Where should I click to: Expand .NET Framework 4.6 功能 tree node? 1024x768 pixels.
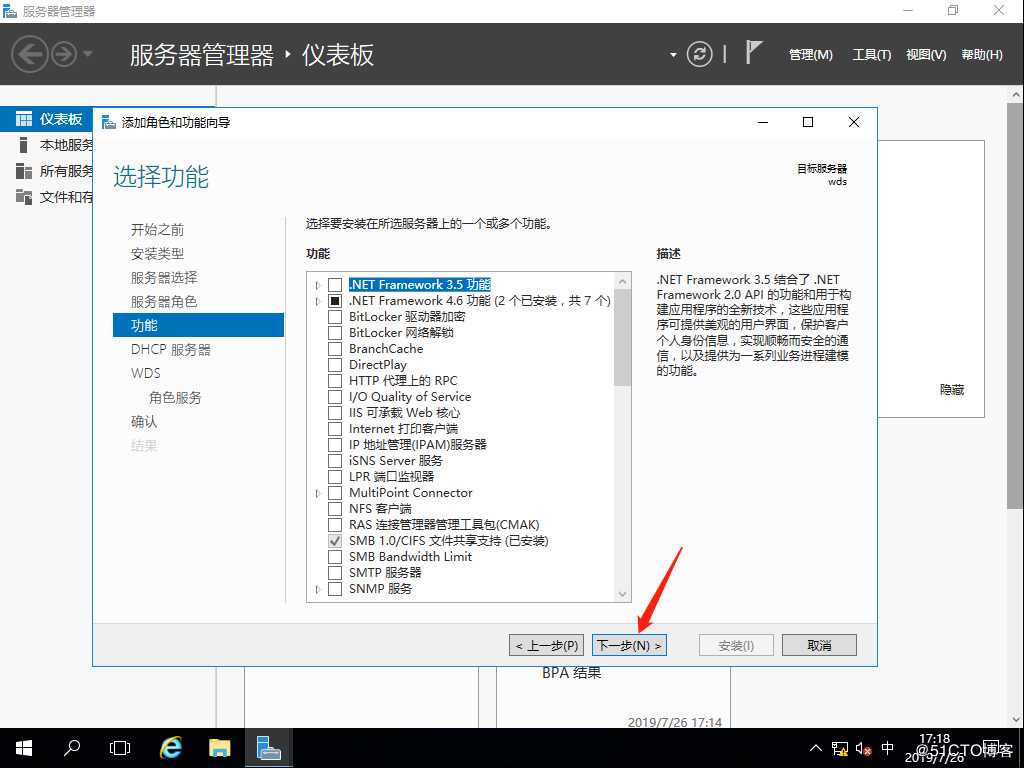click(x=318, y=301)
